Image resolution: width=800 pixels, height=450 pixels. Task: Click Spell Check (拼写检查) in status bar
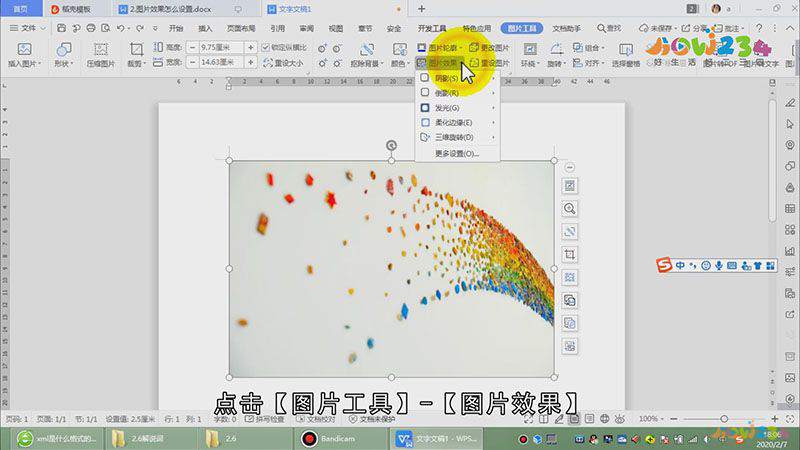tap(264, 419)
